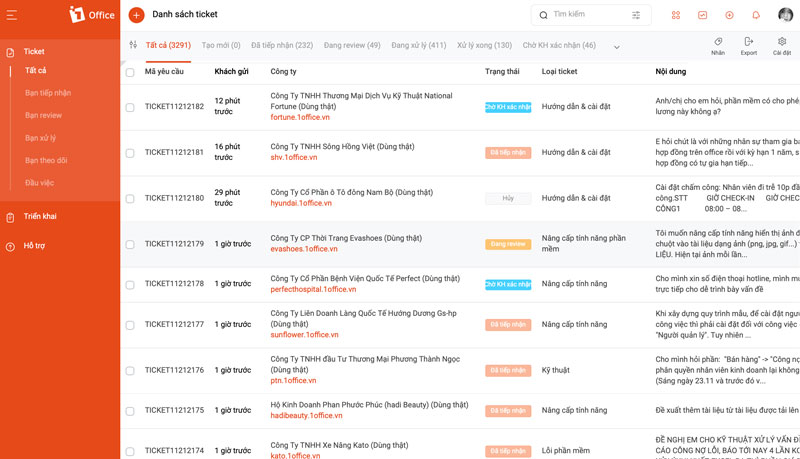Click the orange plus add ticket button

[136, 15]
